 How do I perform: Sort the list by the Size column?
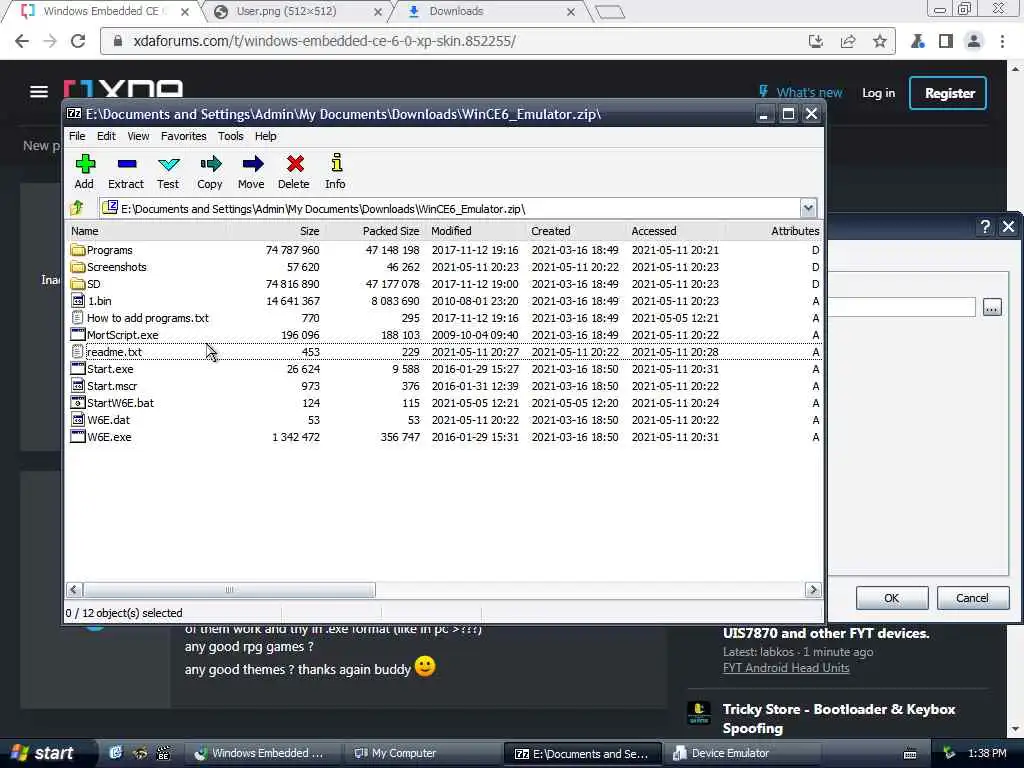277,231
